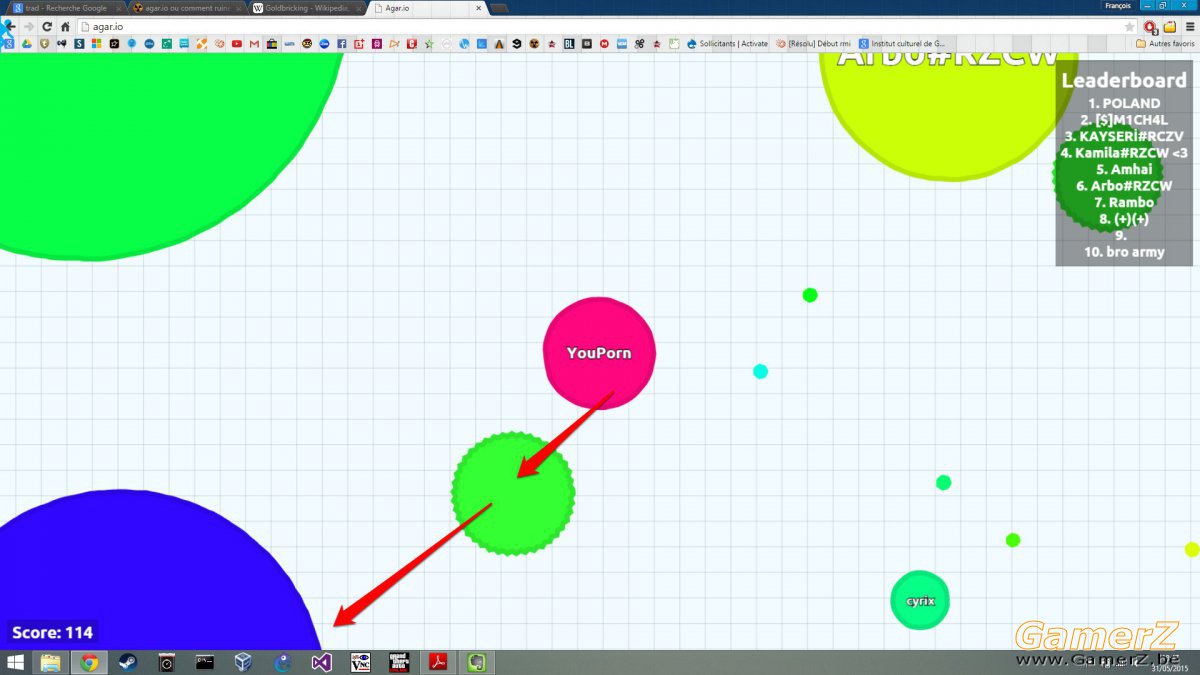
Task: Switch to the 'Goldbricking - Wikipedia' tab
Action: coord(306,8)
